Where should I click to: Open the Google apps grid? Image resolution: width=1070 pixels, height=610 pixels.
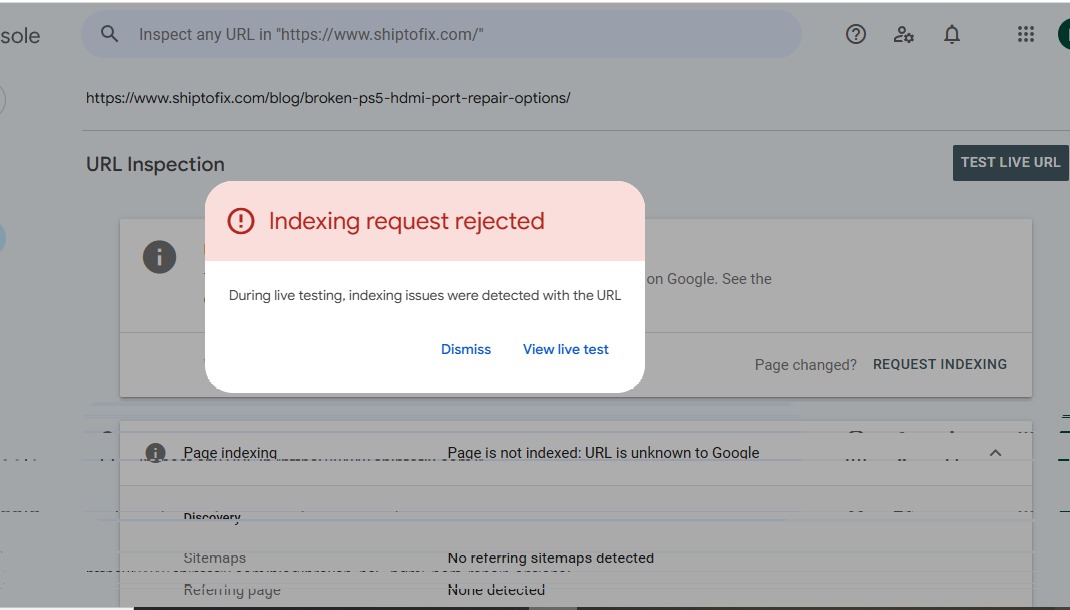1025,34
